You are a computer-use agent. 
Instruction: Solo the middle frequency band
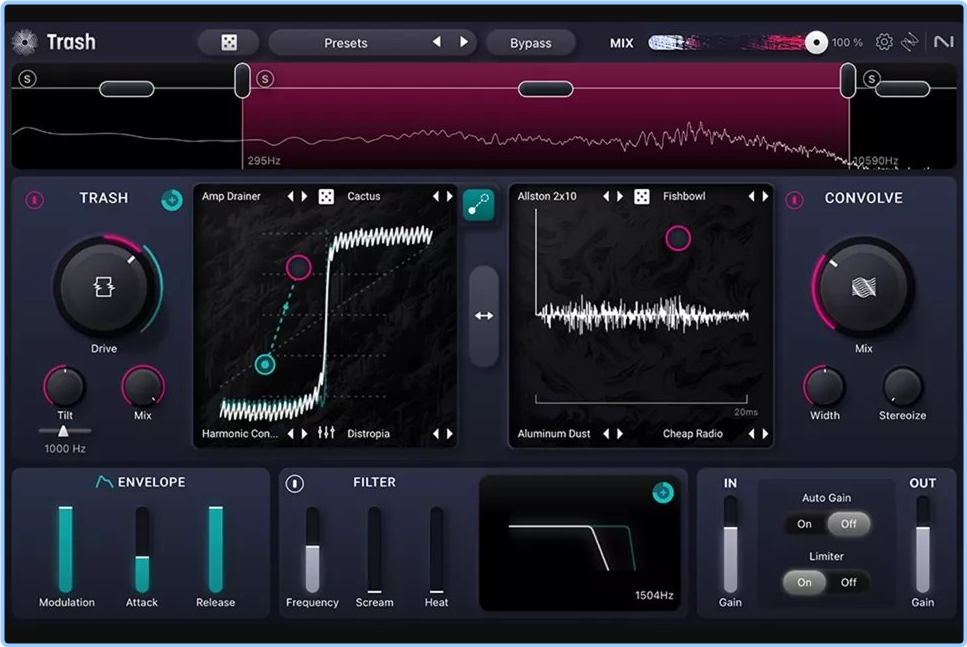click(265, 79)
